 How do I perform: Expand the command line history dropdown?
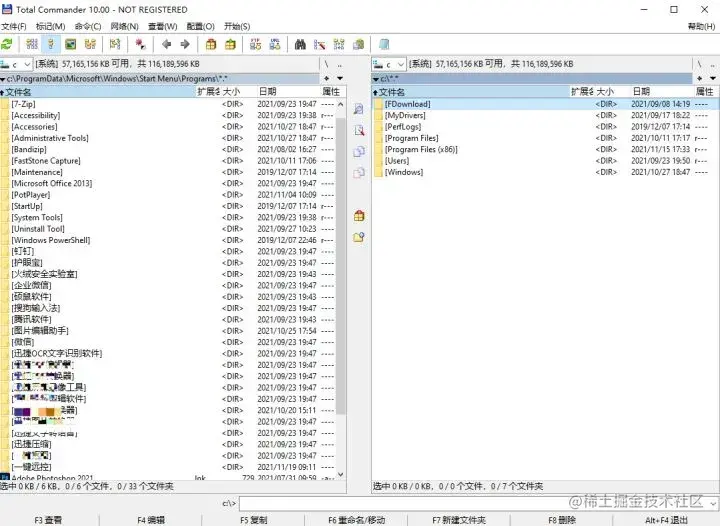tap(713, 504)
